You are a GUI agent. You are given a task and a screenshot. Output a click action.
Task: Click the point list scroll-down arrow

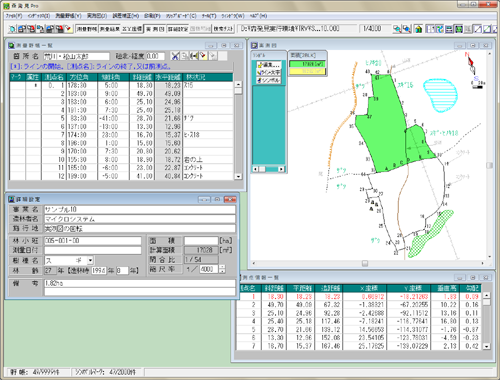tap(487, 346)
